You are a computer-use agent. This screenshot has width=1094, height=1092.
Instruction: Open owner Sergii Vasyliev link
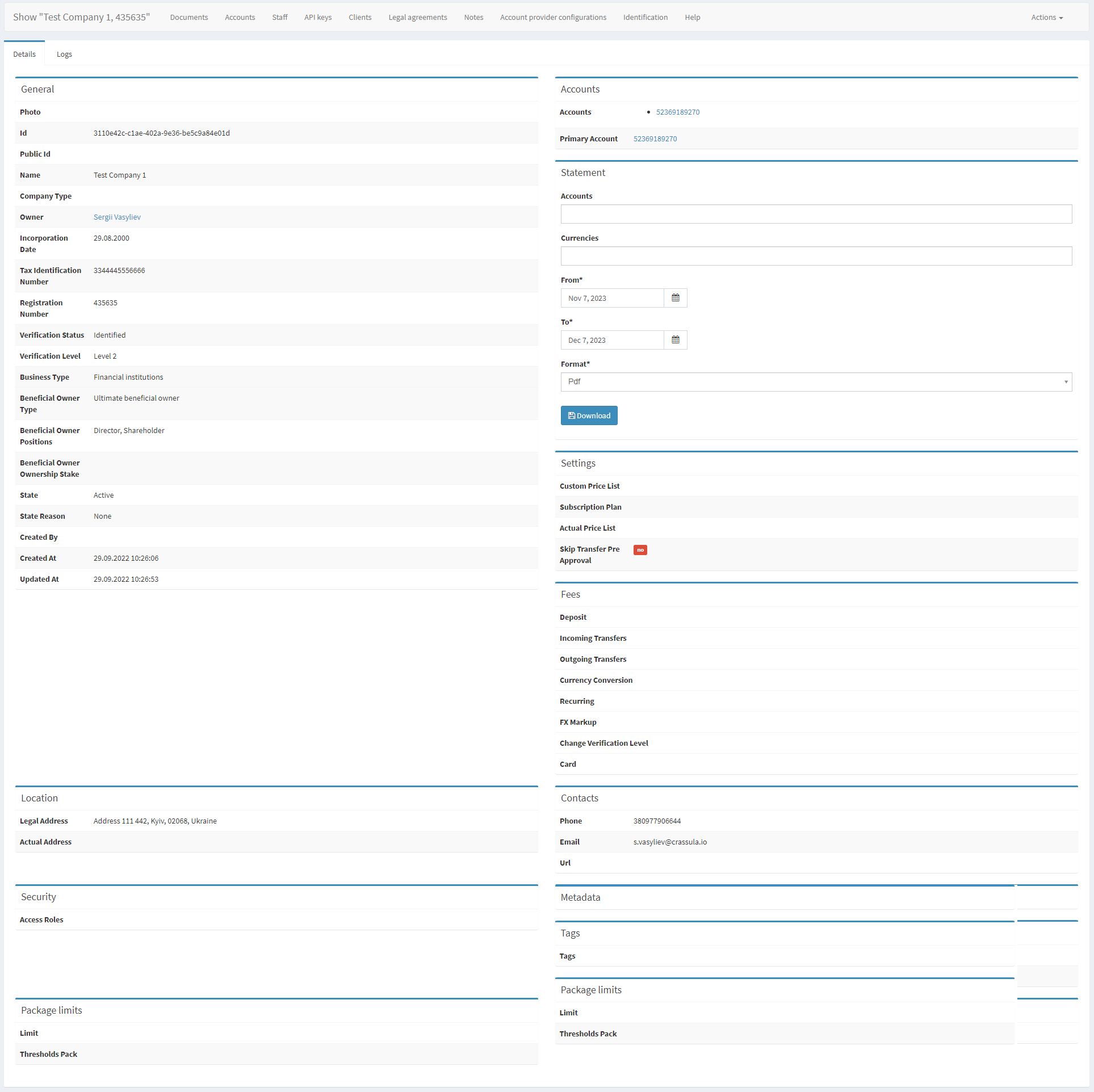(117, 217)
